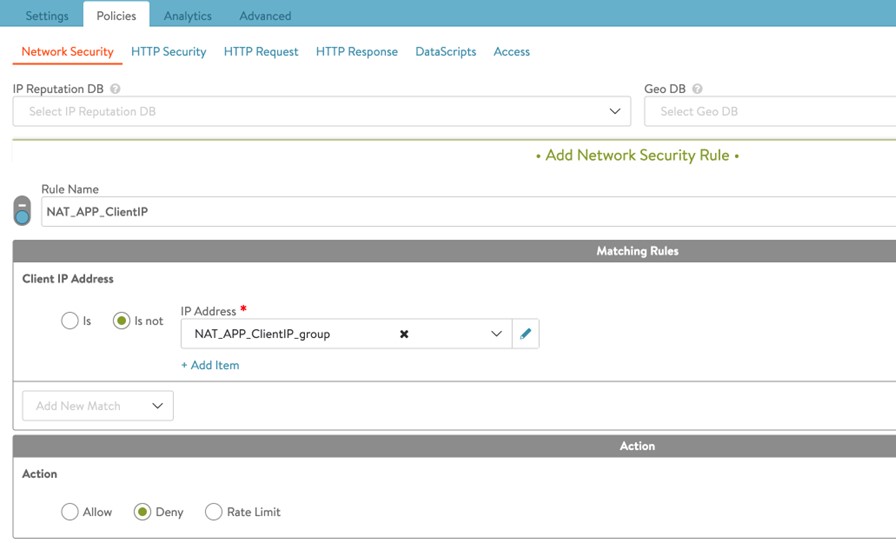This screenshot has width=896, height=543.
Task: Choose the Deny action radio button
Action: pos(142,512)
